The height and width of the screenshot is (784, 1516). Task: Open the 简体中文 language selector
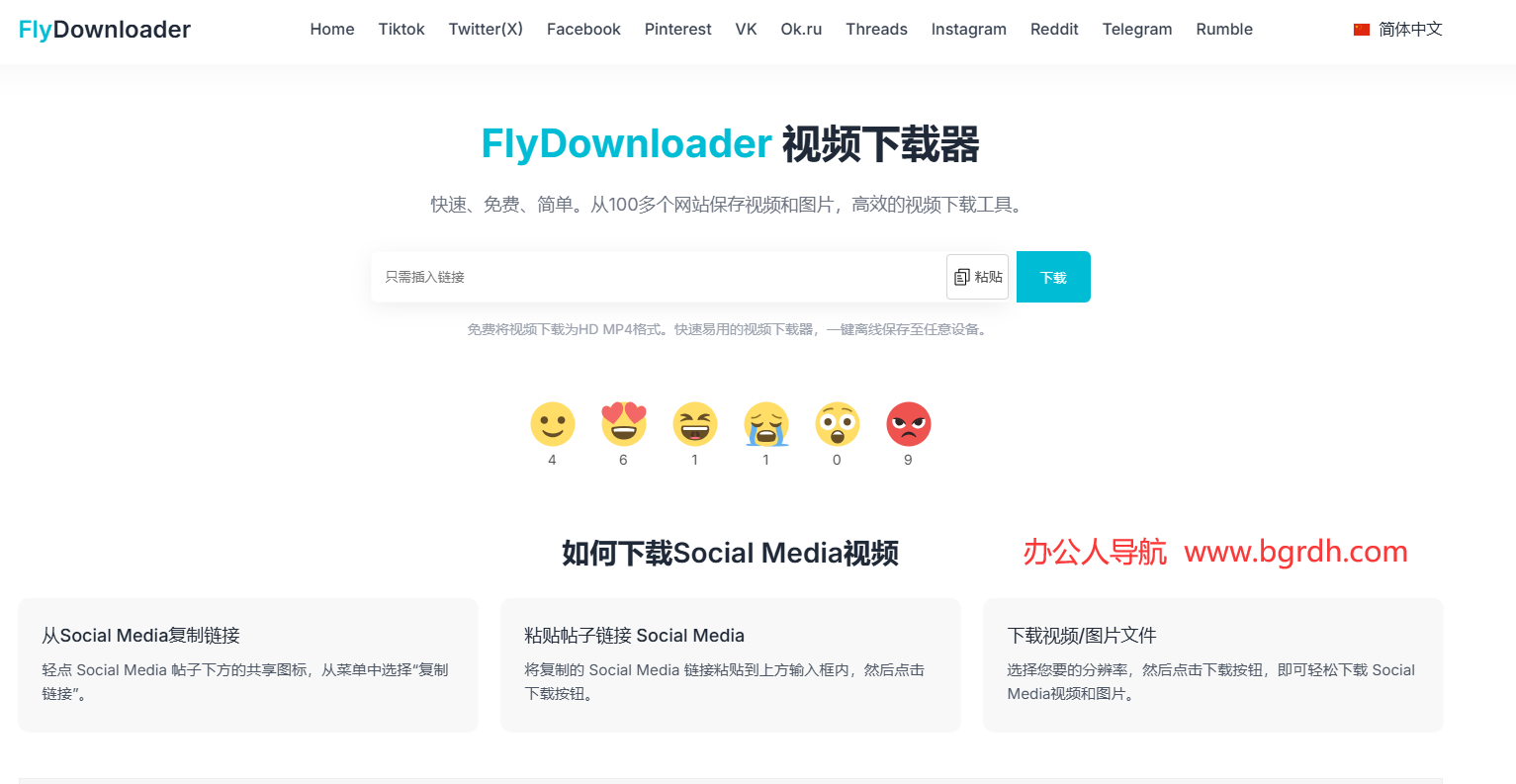tap(1410, 29)
